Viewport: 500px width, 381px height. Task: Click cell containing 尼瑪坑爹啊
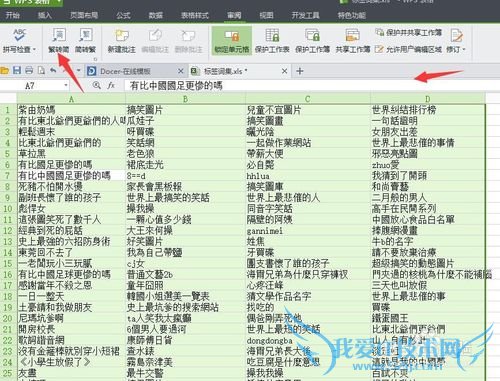[71, 318]
